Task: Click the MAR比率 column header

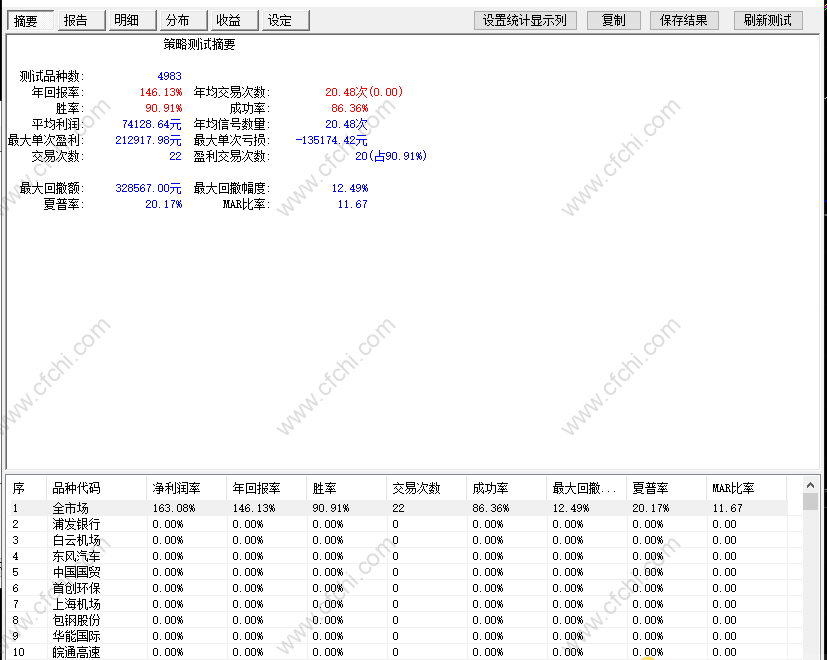Action: coord(746,489)
